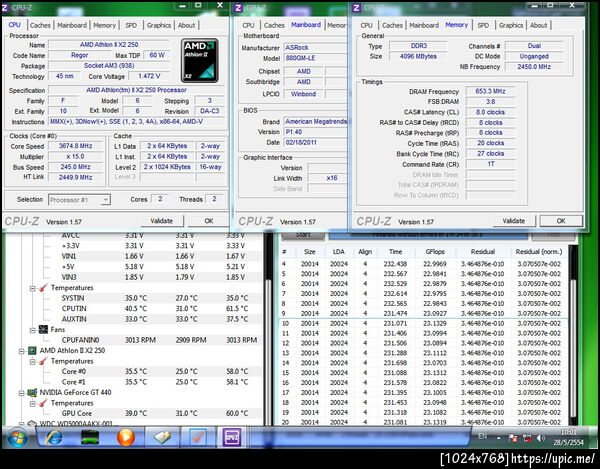Open the orange checkmark app on the taskbar

point(197,437)
